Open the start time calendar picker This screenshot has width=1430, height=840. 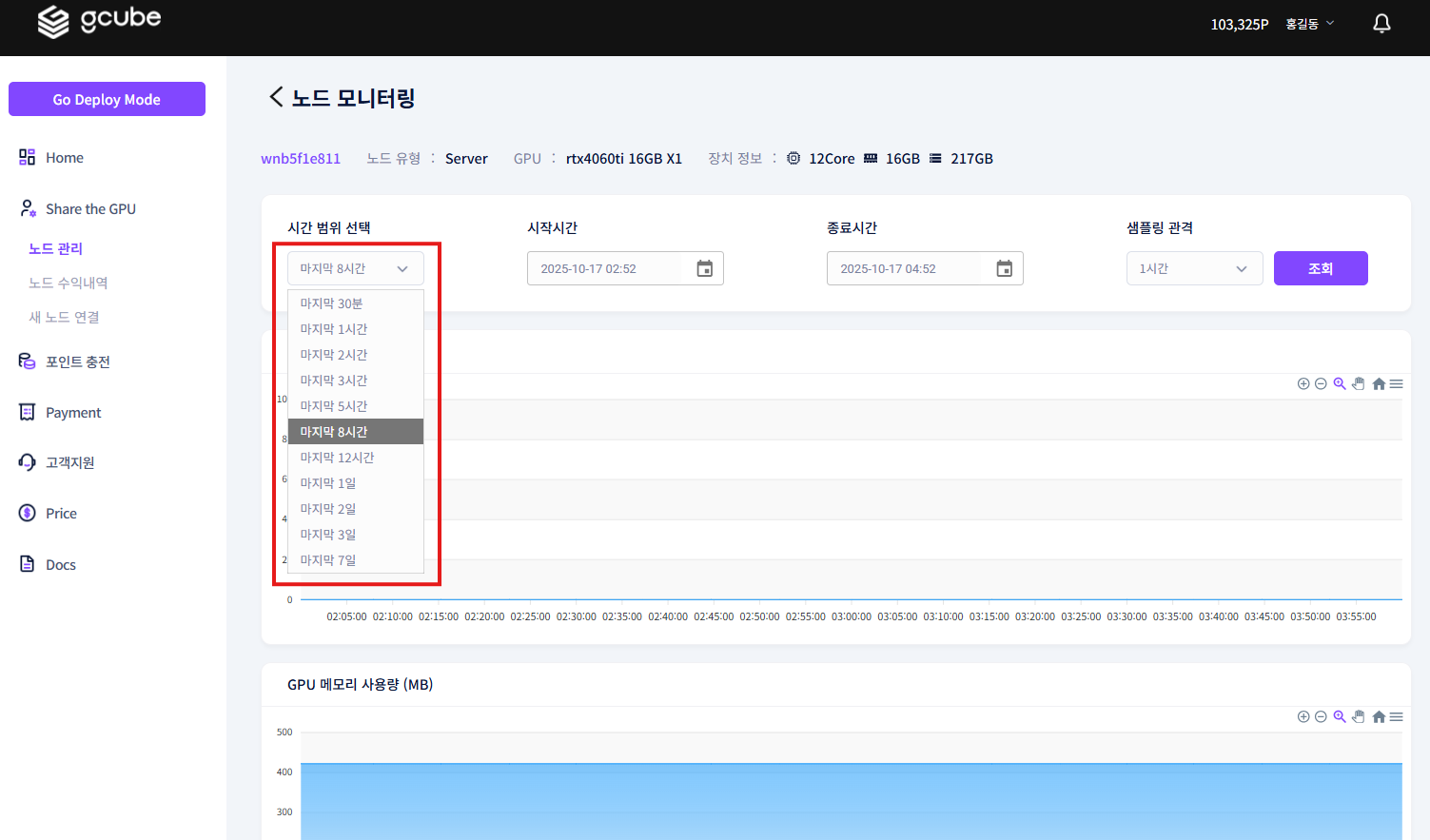tap(704, 269)
